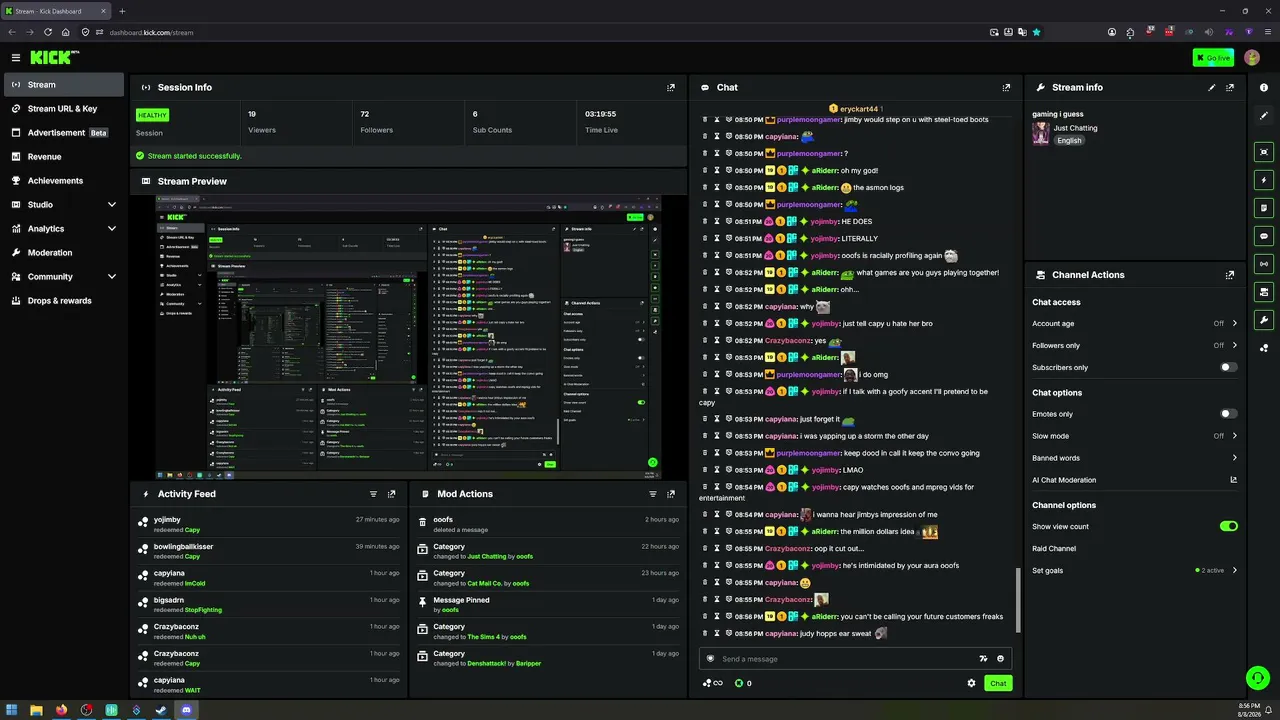Open the Windows Start menu

(x=12, y=710)
